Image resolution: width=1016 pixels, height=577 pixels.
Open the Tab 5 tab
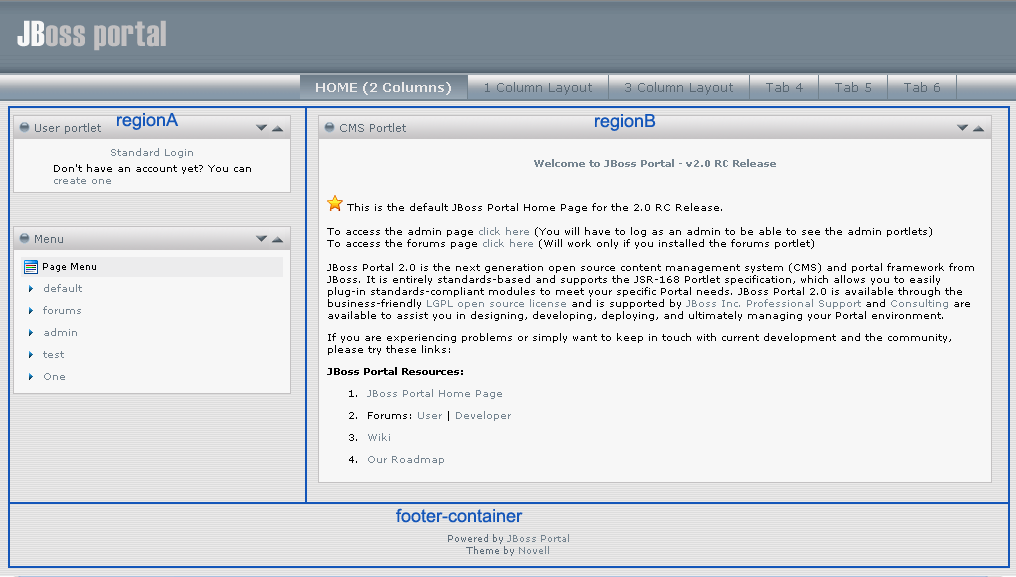[853, 88]
